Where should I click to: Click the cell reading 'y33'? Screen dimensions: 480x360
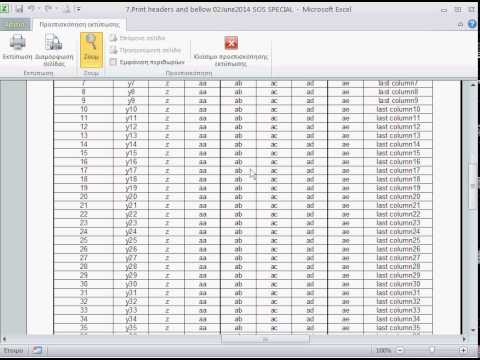click(131, 310)
